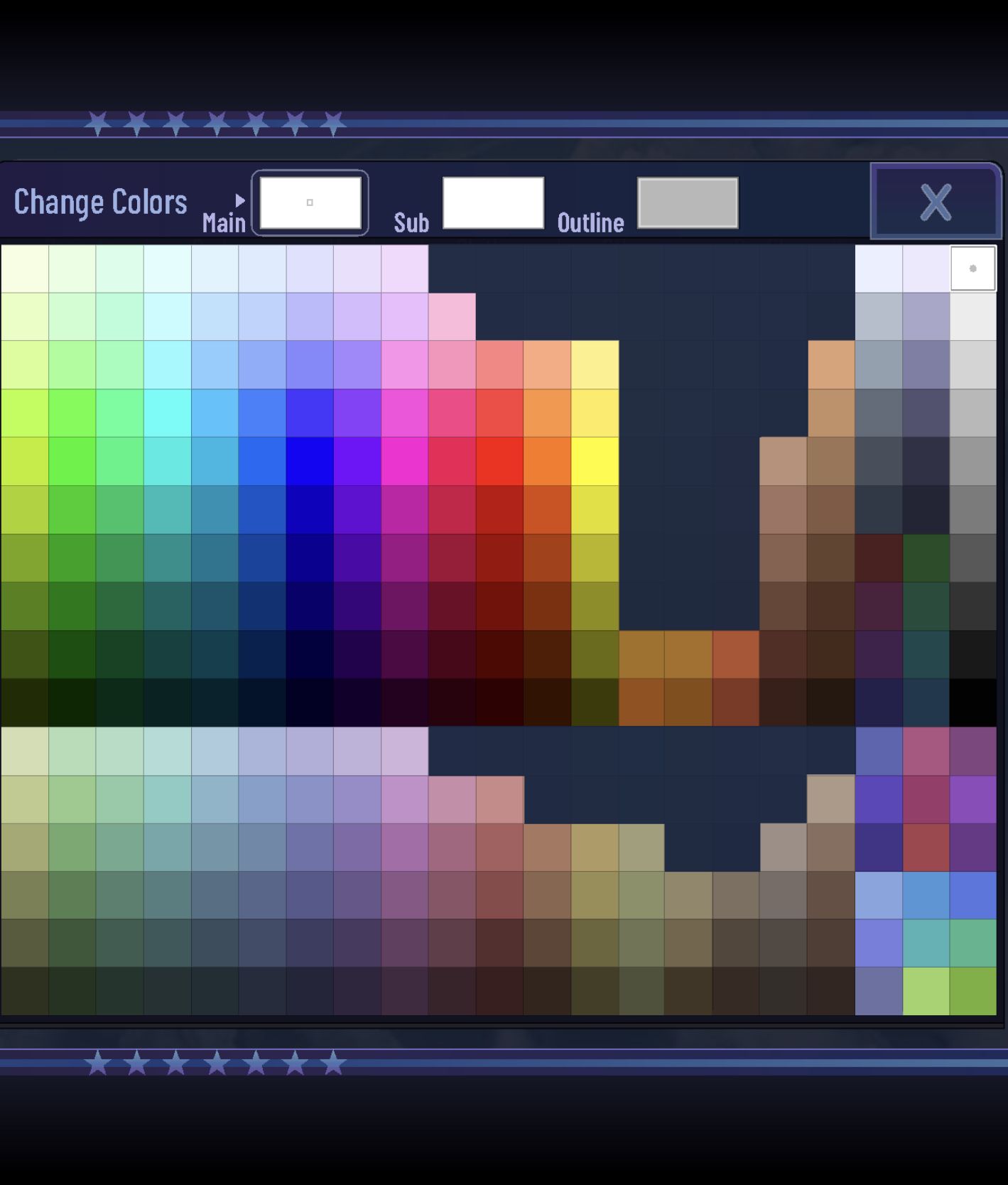Pick the dark maroon swatch beside the forest green one

[879, 558]
